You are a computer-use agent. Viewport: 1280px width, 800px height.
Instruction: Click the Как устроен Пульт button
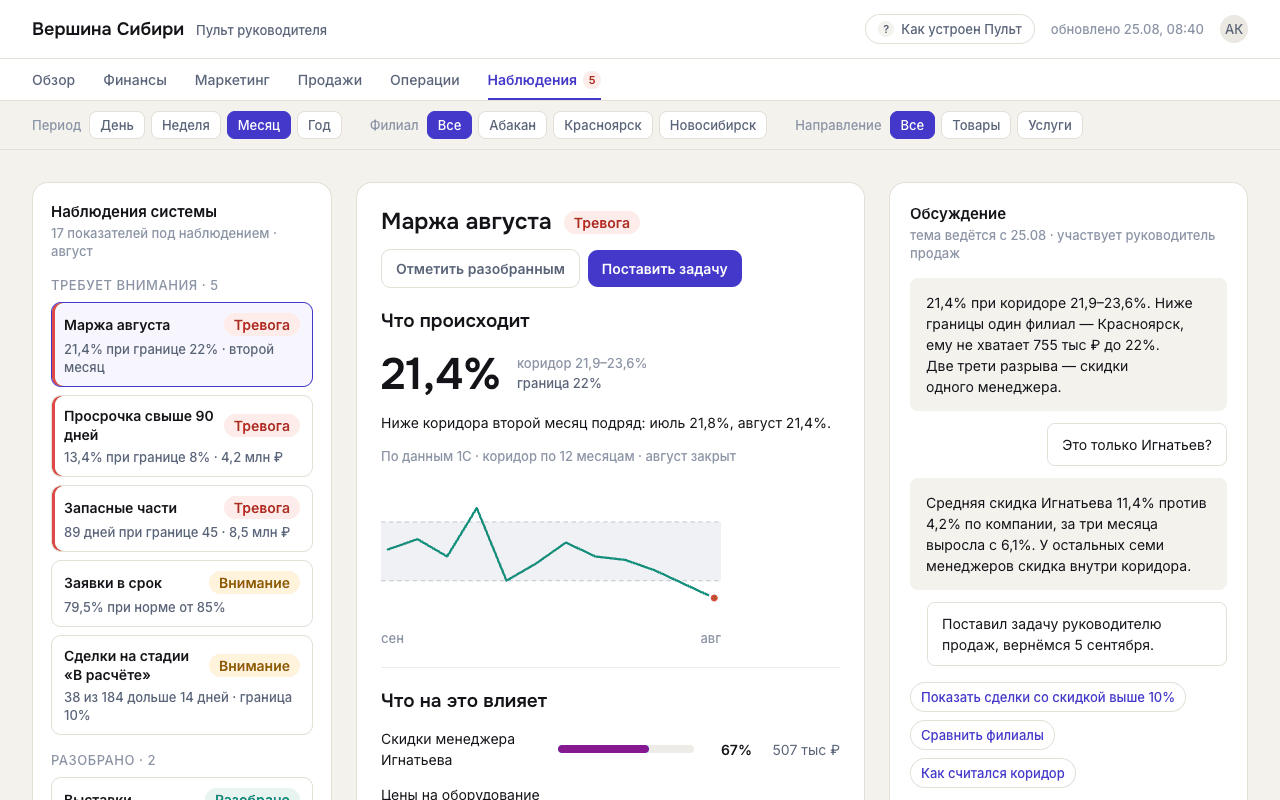(x=950, y=29)
